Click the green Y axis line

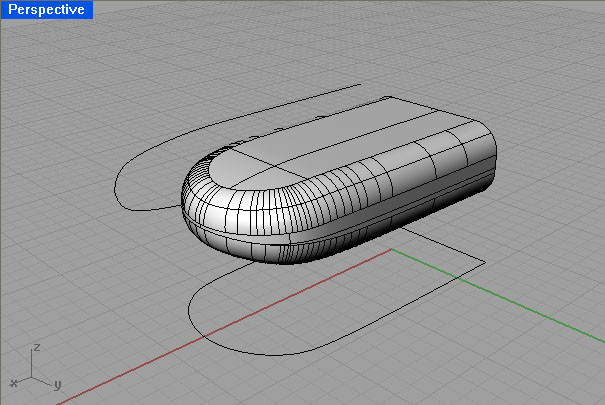point(498,296)
